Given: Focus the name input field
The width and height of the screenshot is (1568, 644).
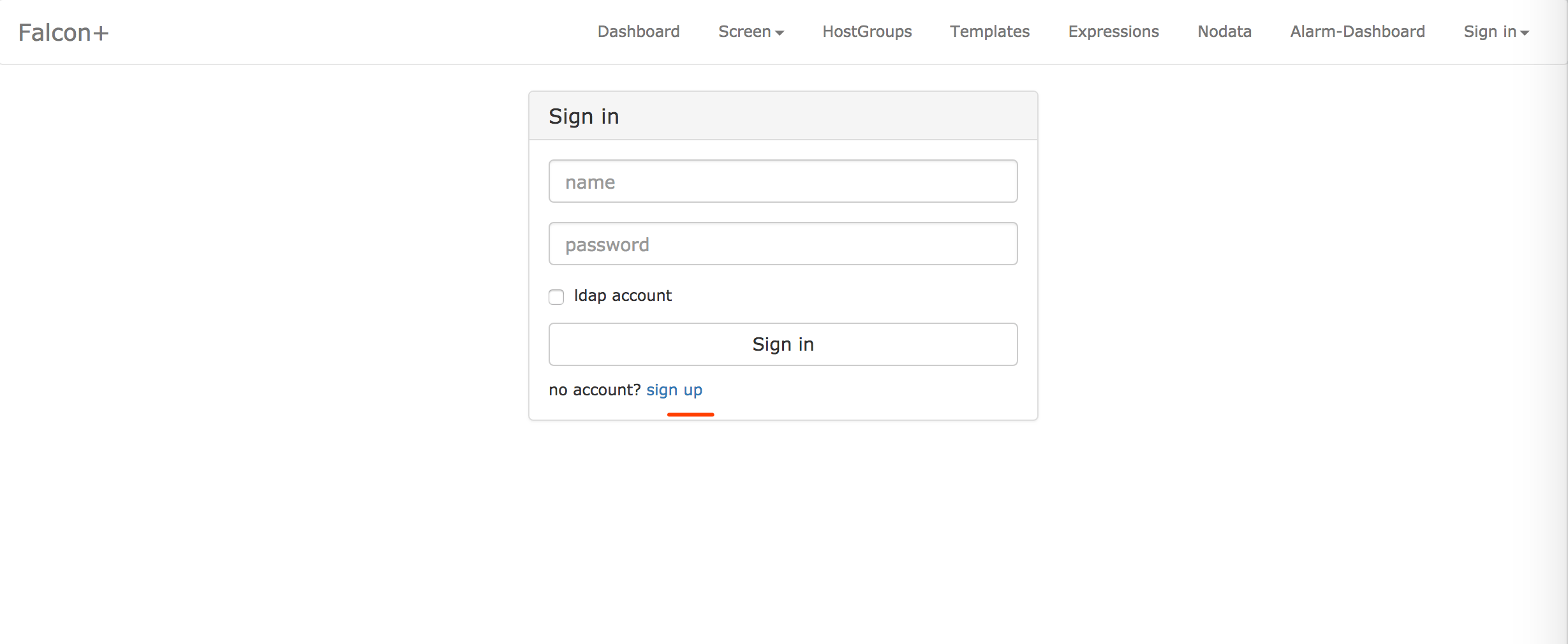Looking at the screenshot, I should [x=783, y=182].
